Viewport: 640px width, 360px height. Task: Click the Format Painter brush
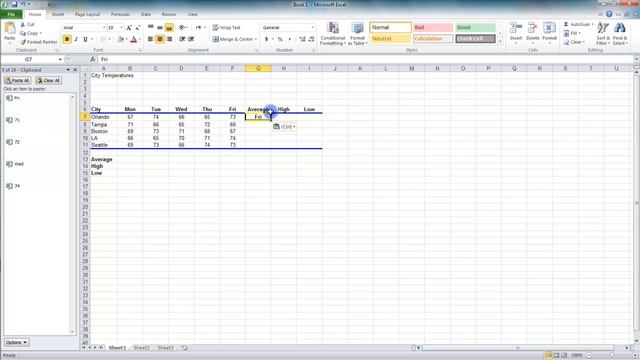[38, 42]
